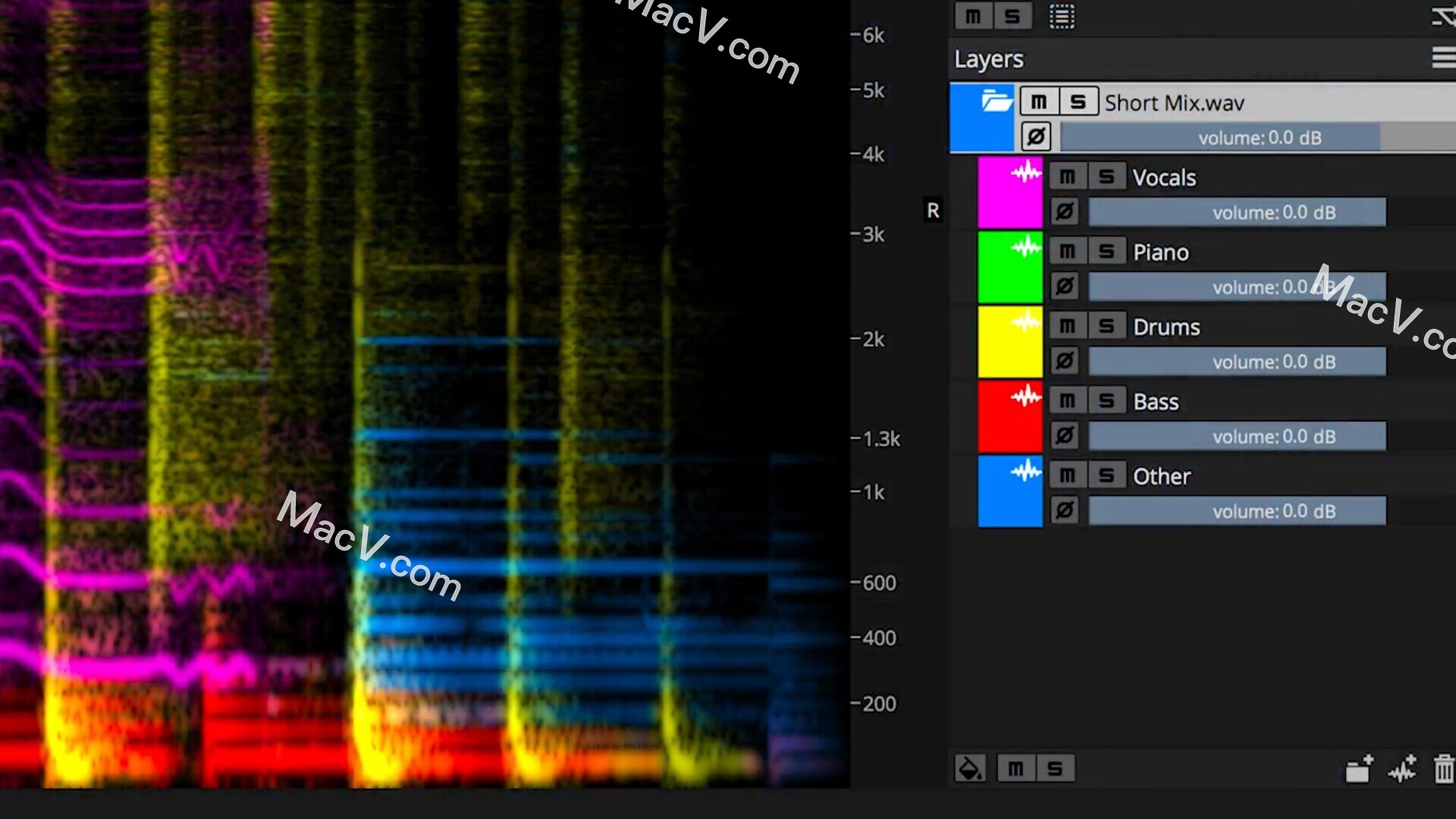This screenshot has width=1456, height=819.
Task: Solo the Bass layer
Action: tap(1106, 400)
